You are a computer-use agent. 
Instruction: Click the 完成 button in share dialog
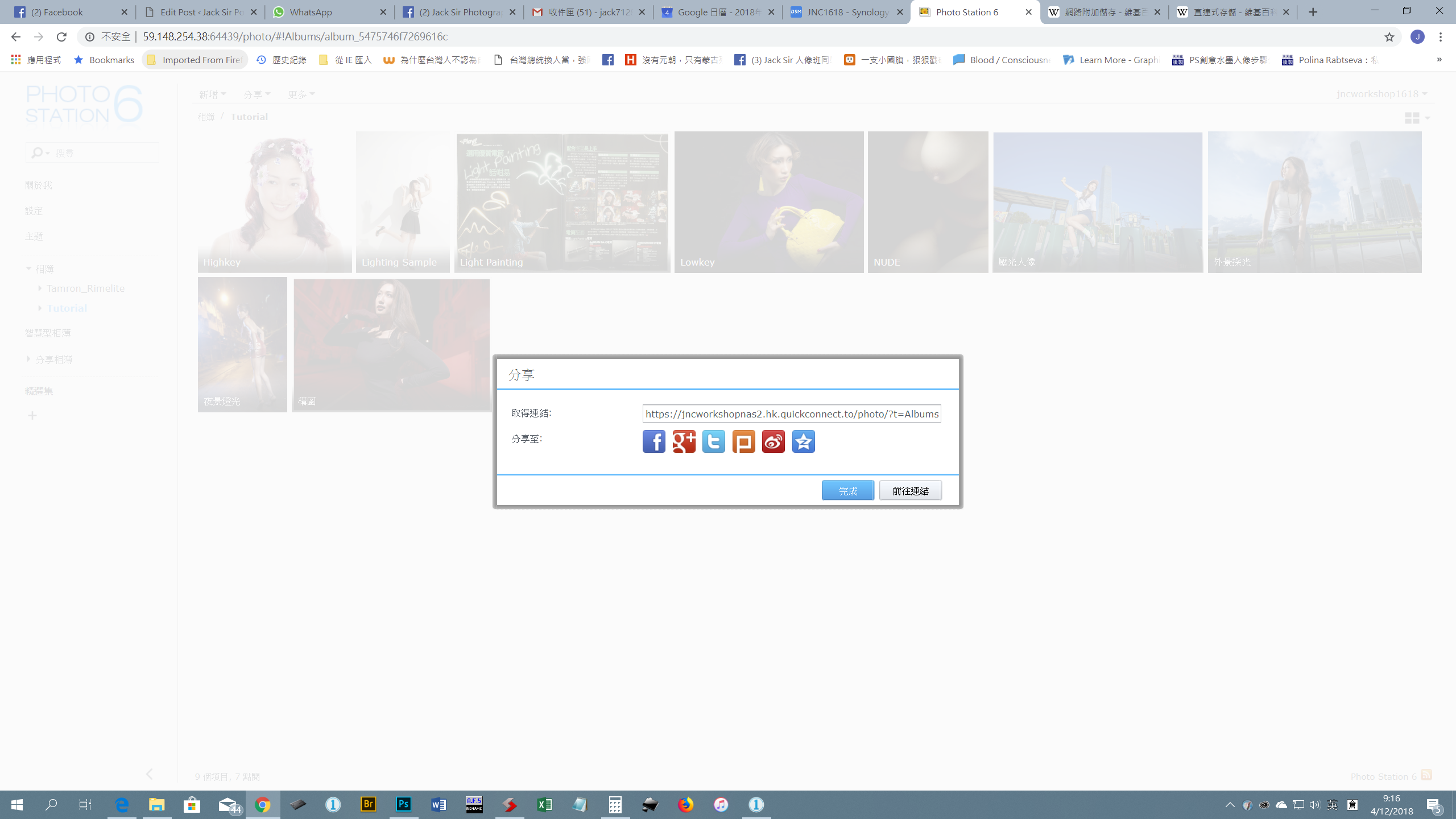(x=847, y=490)
